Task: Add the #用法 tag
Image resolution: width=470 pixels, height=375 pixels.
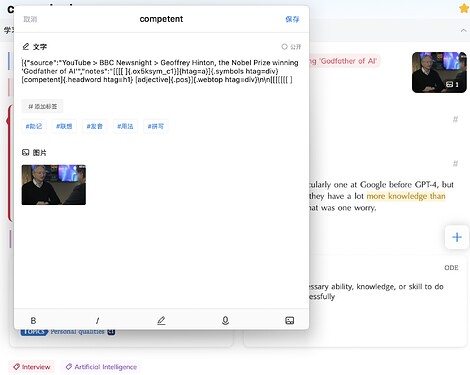Action: pyautogui.click(x=125, y=126)
